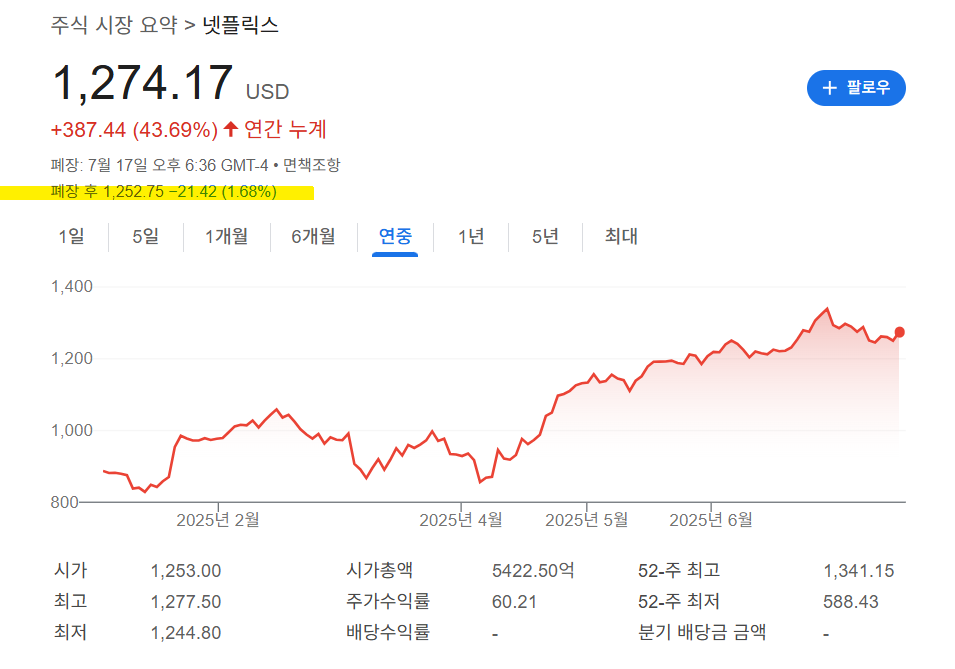Click the 2025년 2월 axis label
The width and height of the screenshot is (955, 669).
(218, 520)
